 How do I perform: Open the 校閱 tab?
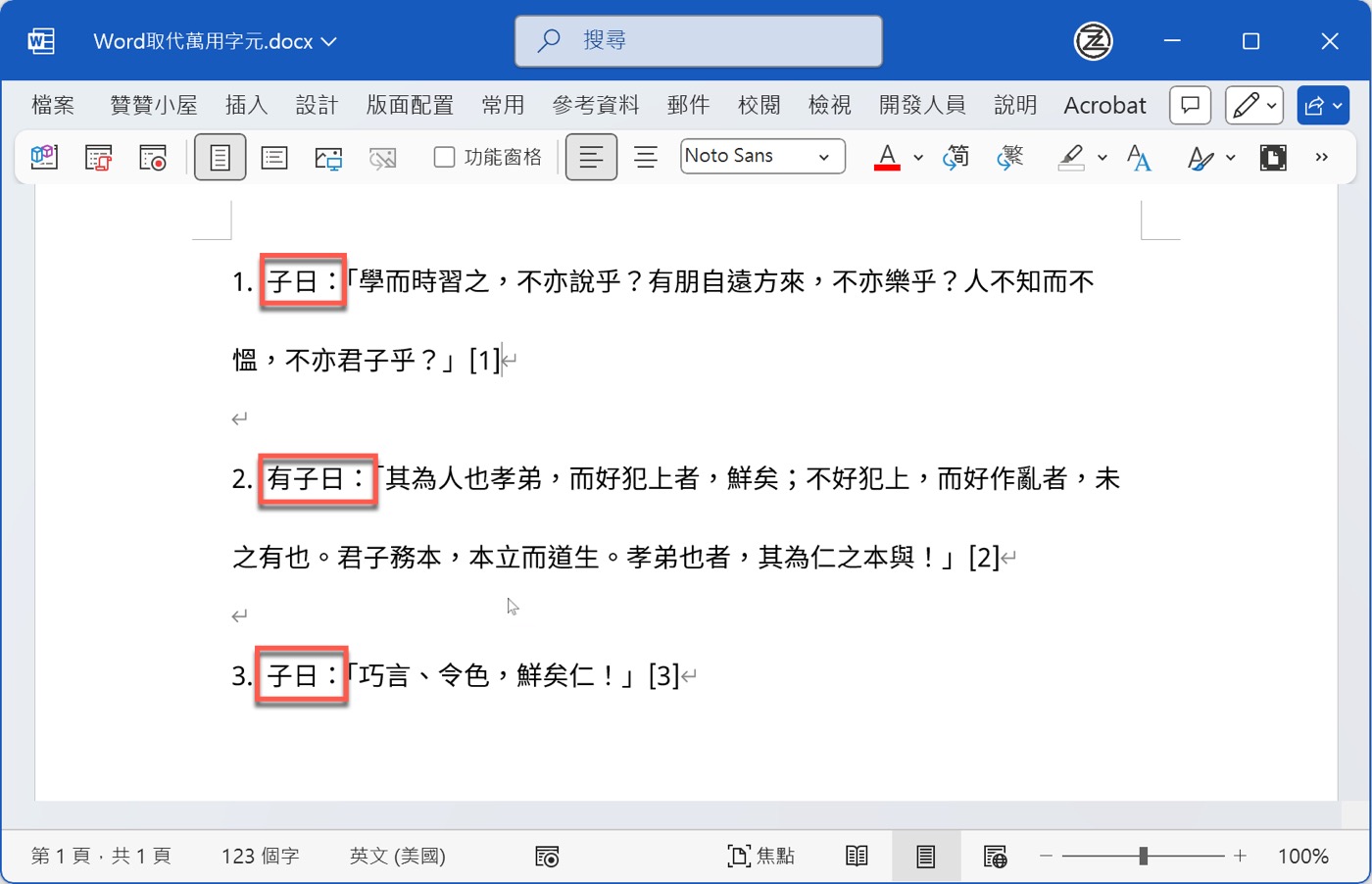[x=759, y=105]
